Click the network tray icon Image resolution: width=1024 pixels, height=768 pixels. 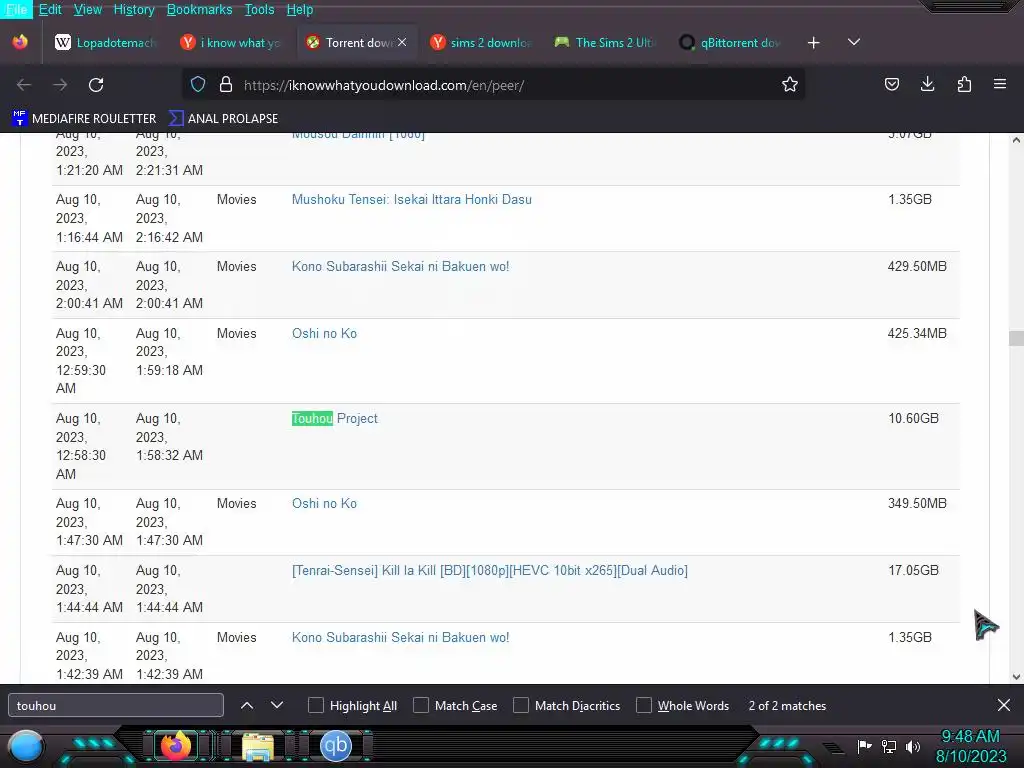[889, 746]
